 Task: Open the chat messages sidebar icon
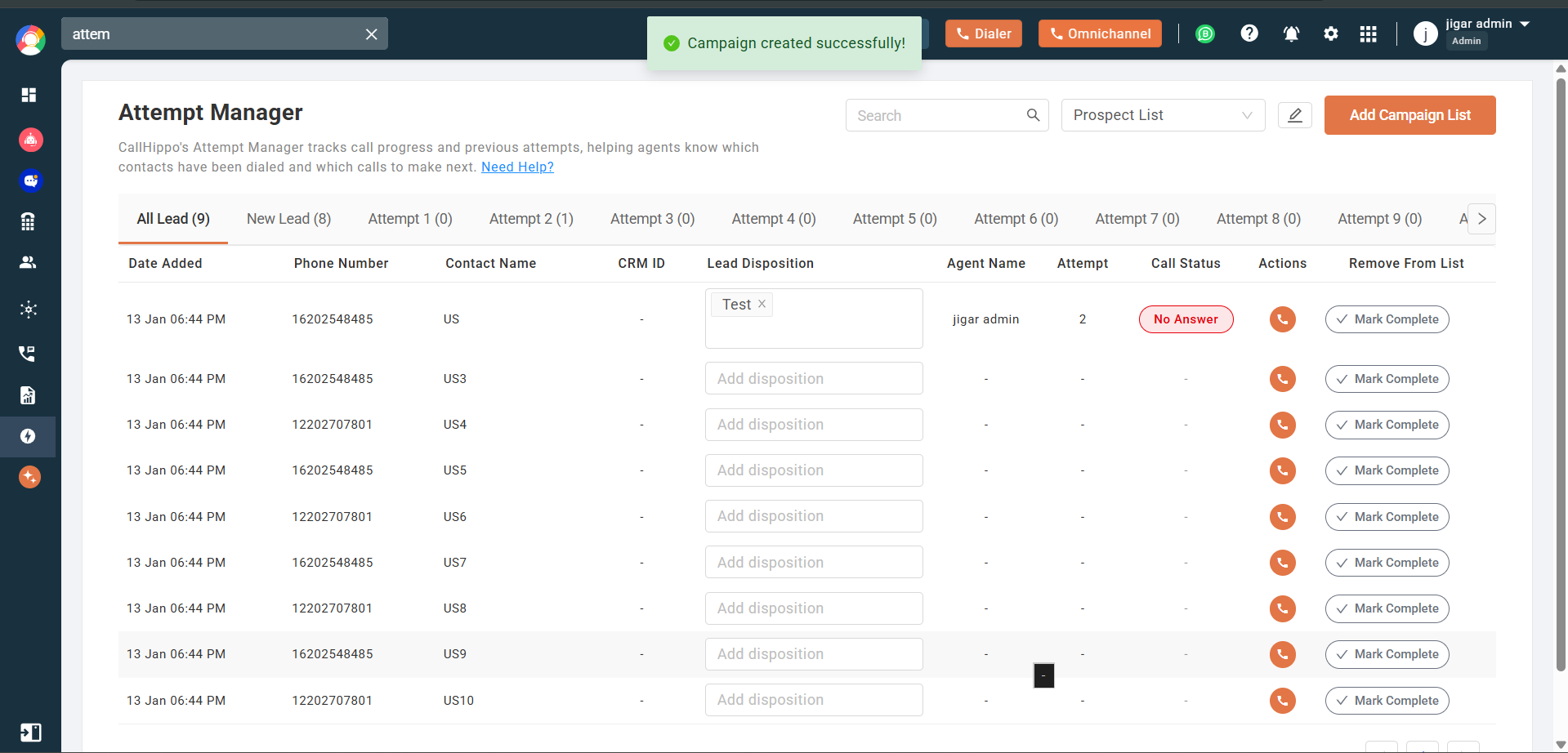point(30,180)
